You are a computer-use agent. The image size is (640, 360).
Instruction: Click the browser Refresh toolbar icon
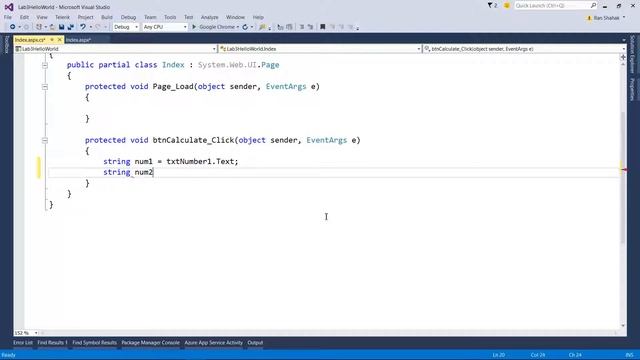[245, 27]
